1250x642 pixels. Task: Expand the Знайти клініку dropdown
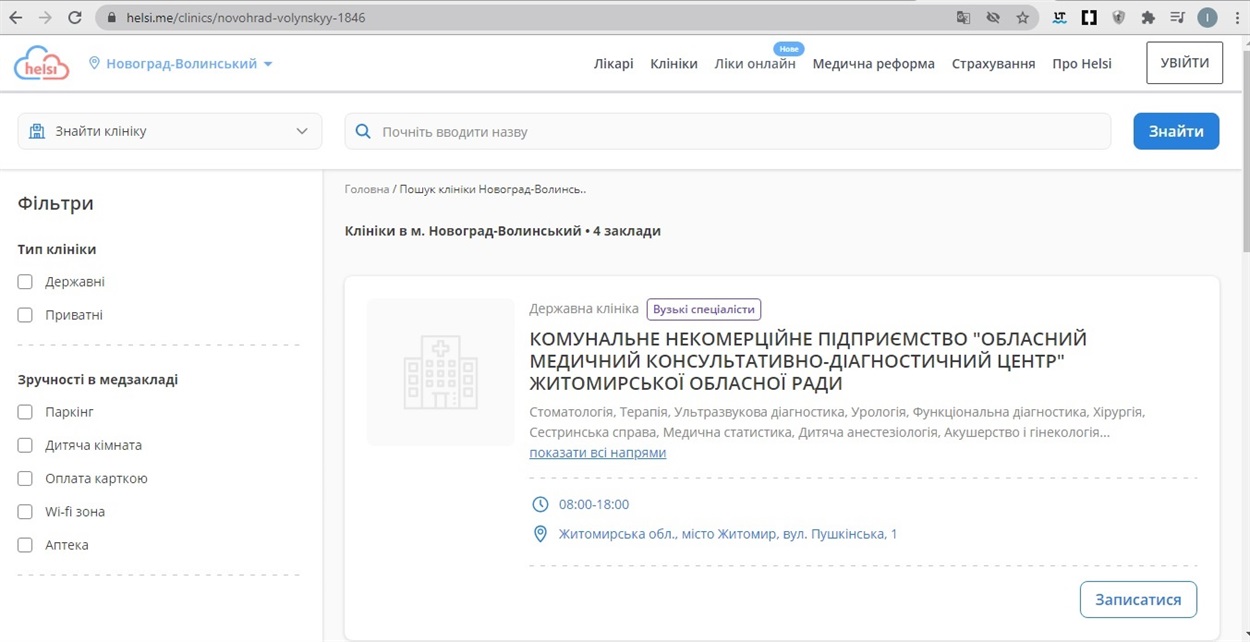pyautogui.click(x=170, y=131)
